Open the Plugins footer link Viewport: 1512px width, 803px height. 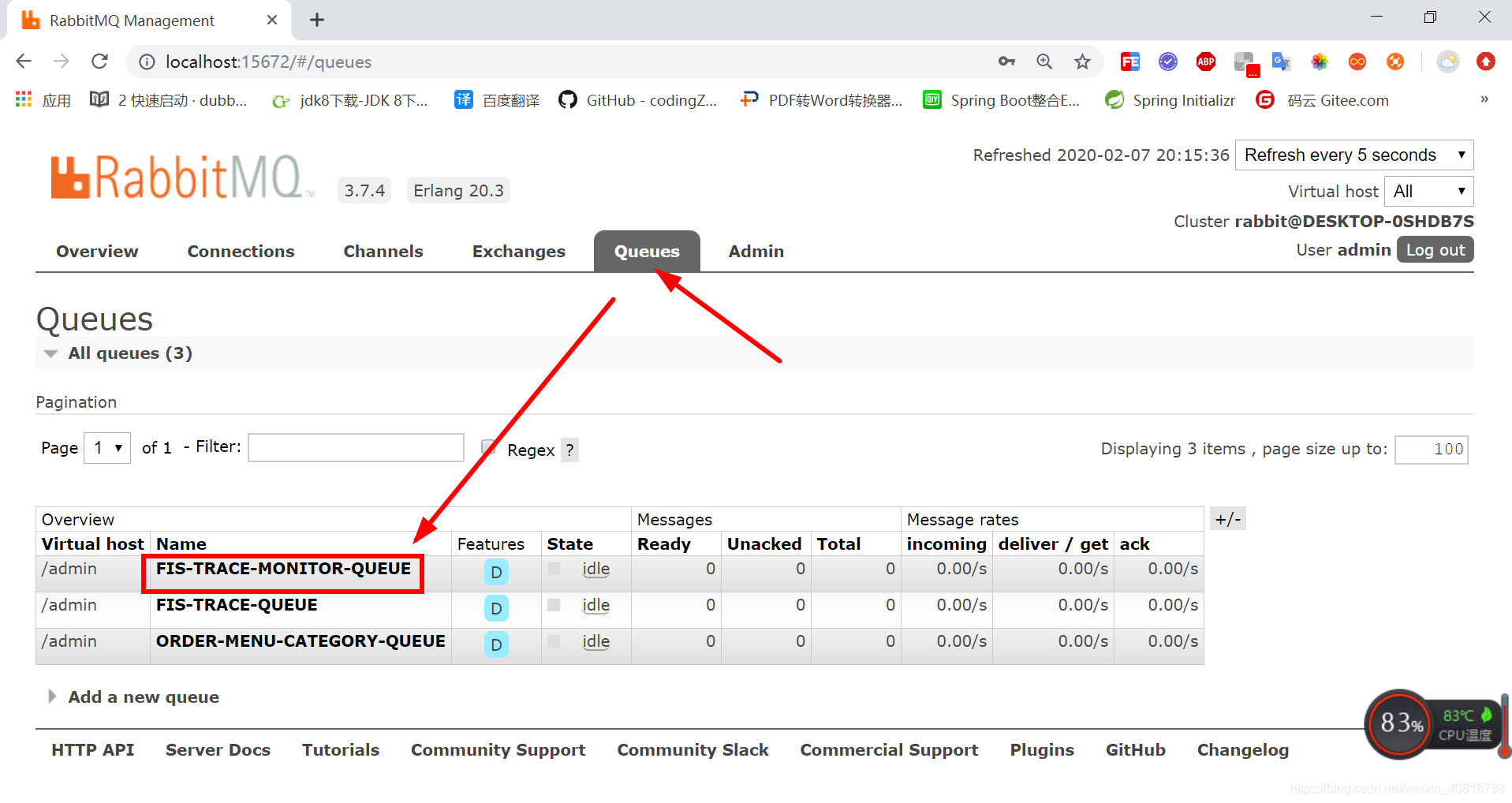point(1042,750)
